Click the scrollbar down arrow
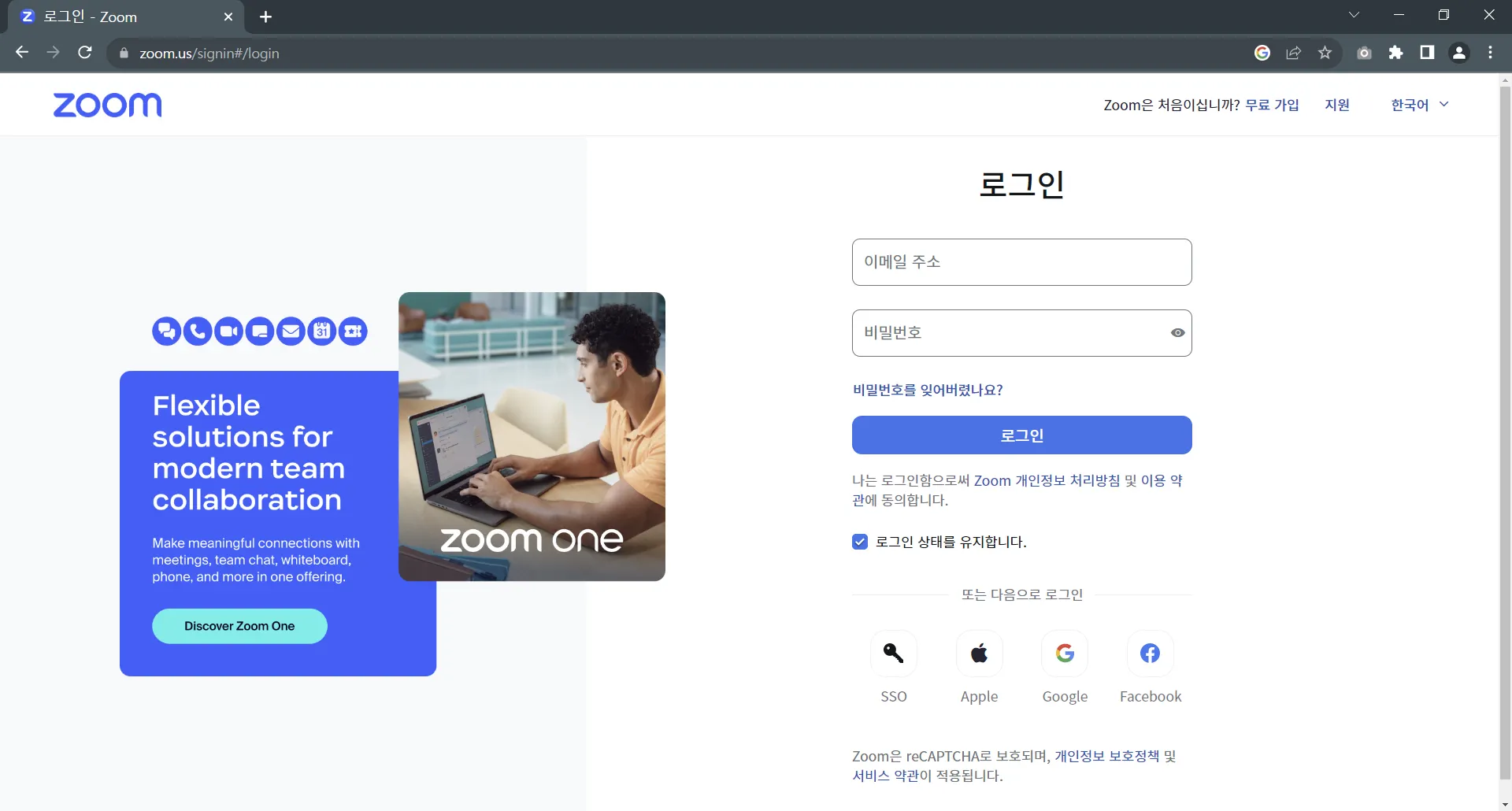The image size is (1512, 811). (1505, 804)
